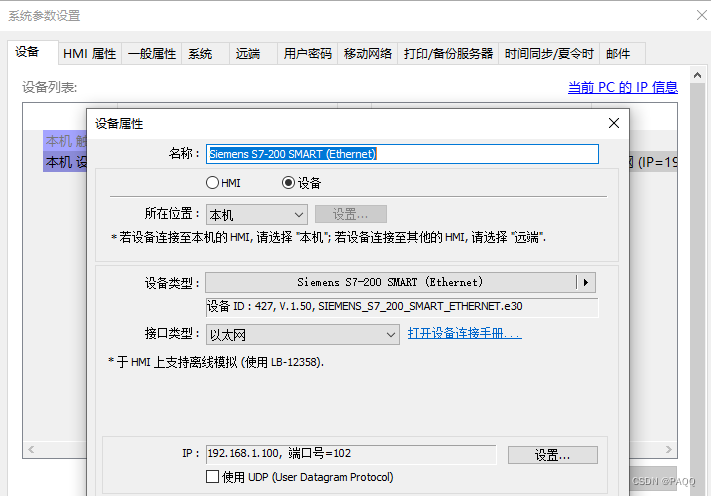Open the 时间同步/夏令时 tab
Viewport: 711px width, 496px height.
click(x=549, y=54)
